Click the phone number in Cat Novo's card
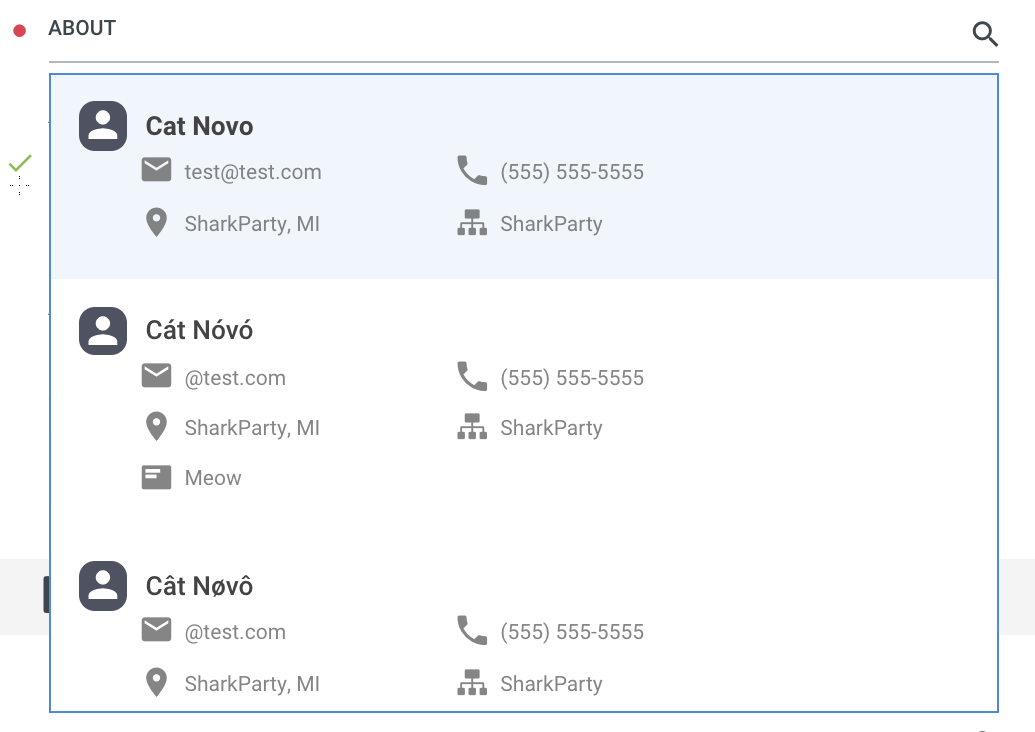 pyautogui.click(x=572, y=172)
